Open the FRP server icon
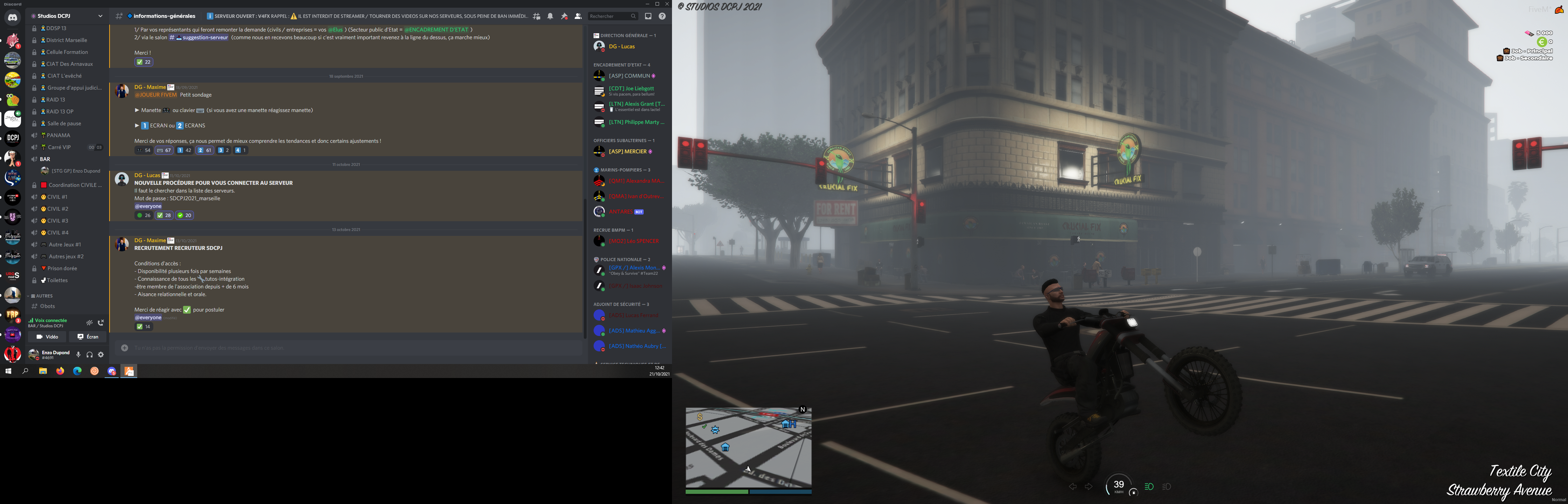Image resolution: width=1568 pixels, height=504 pixels. (12, 315)
